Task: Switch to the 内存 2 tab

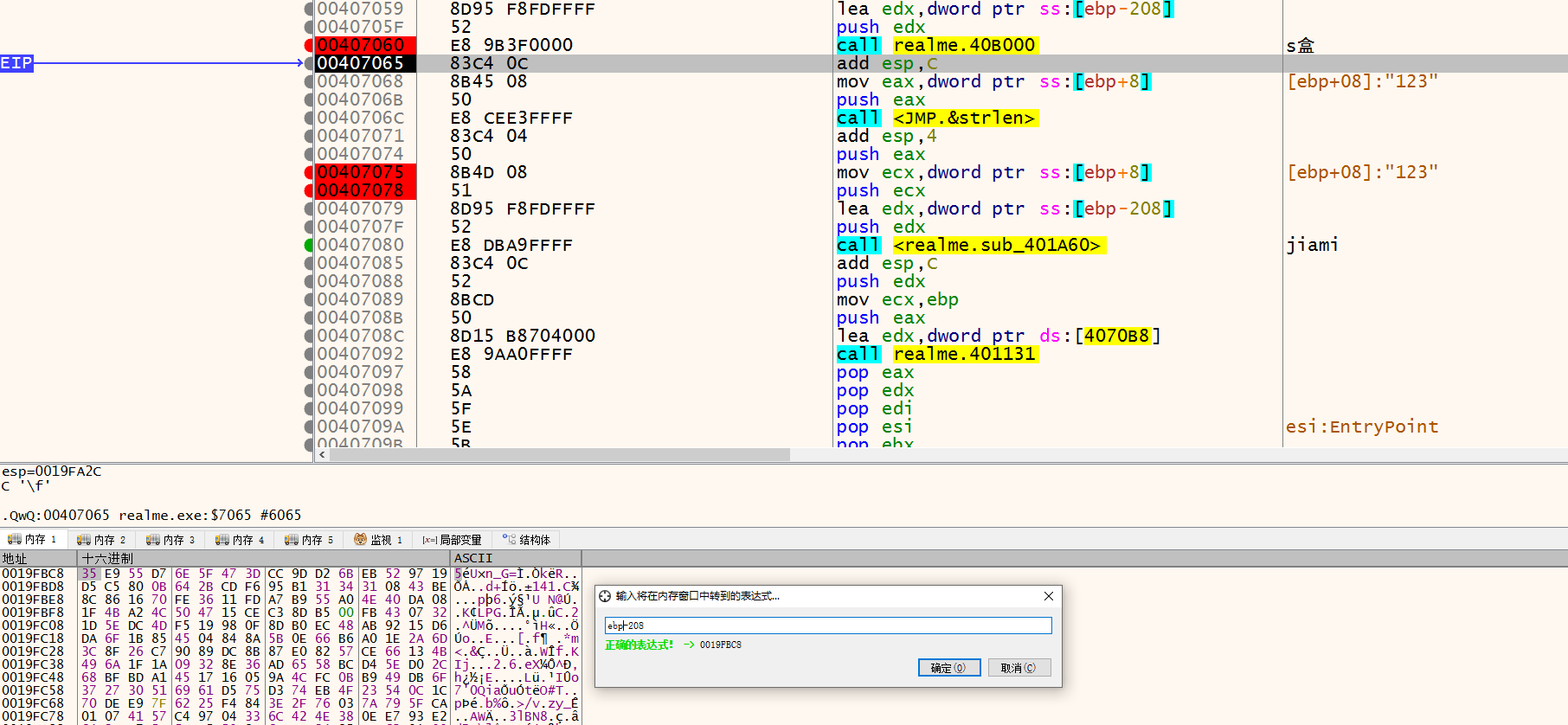Action: (x=102, y=540)
